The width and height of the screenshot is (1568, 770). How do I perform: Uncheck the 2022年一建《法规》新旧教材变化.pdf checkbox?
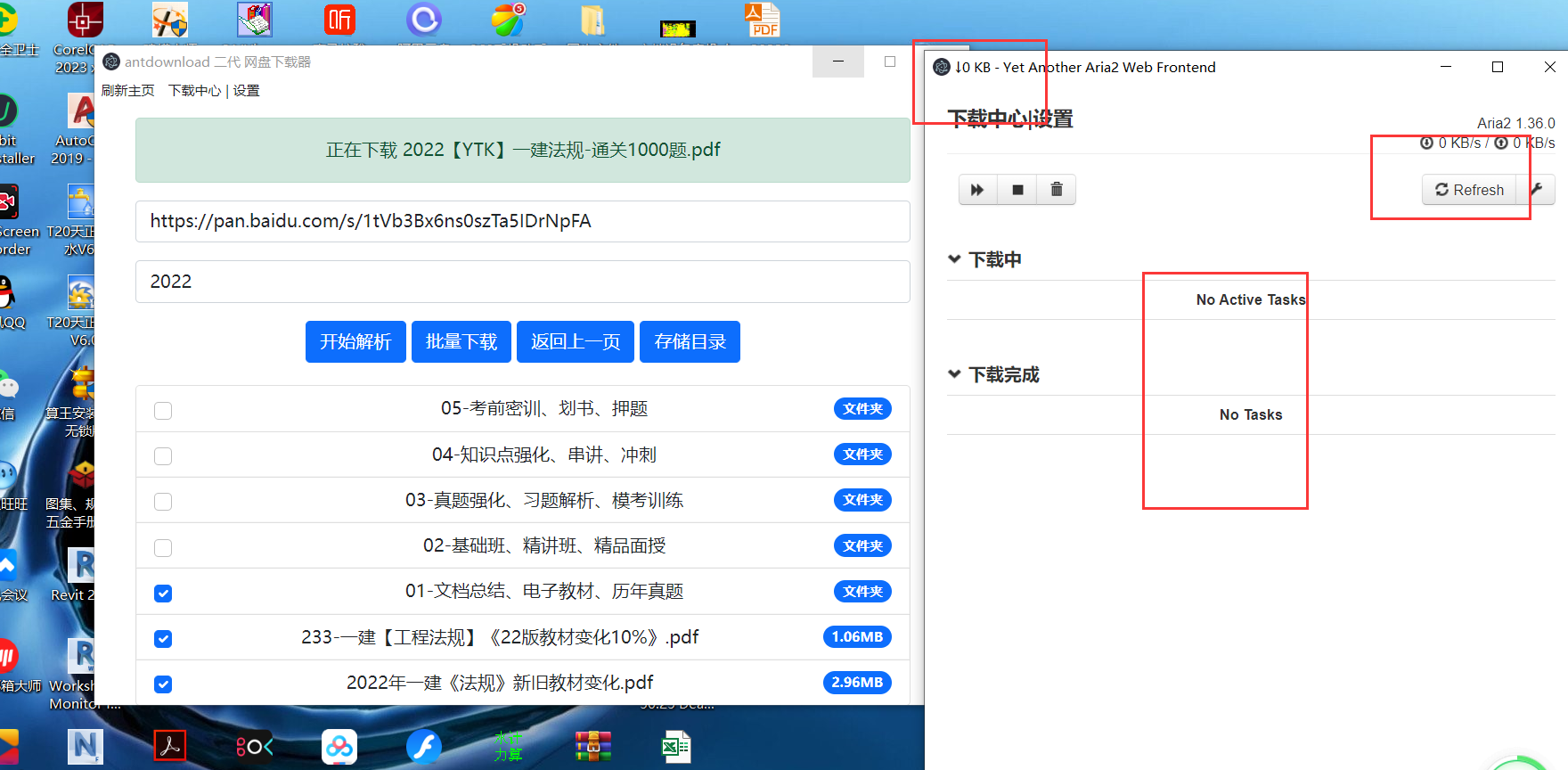(x=163, y=684)
